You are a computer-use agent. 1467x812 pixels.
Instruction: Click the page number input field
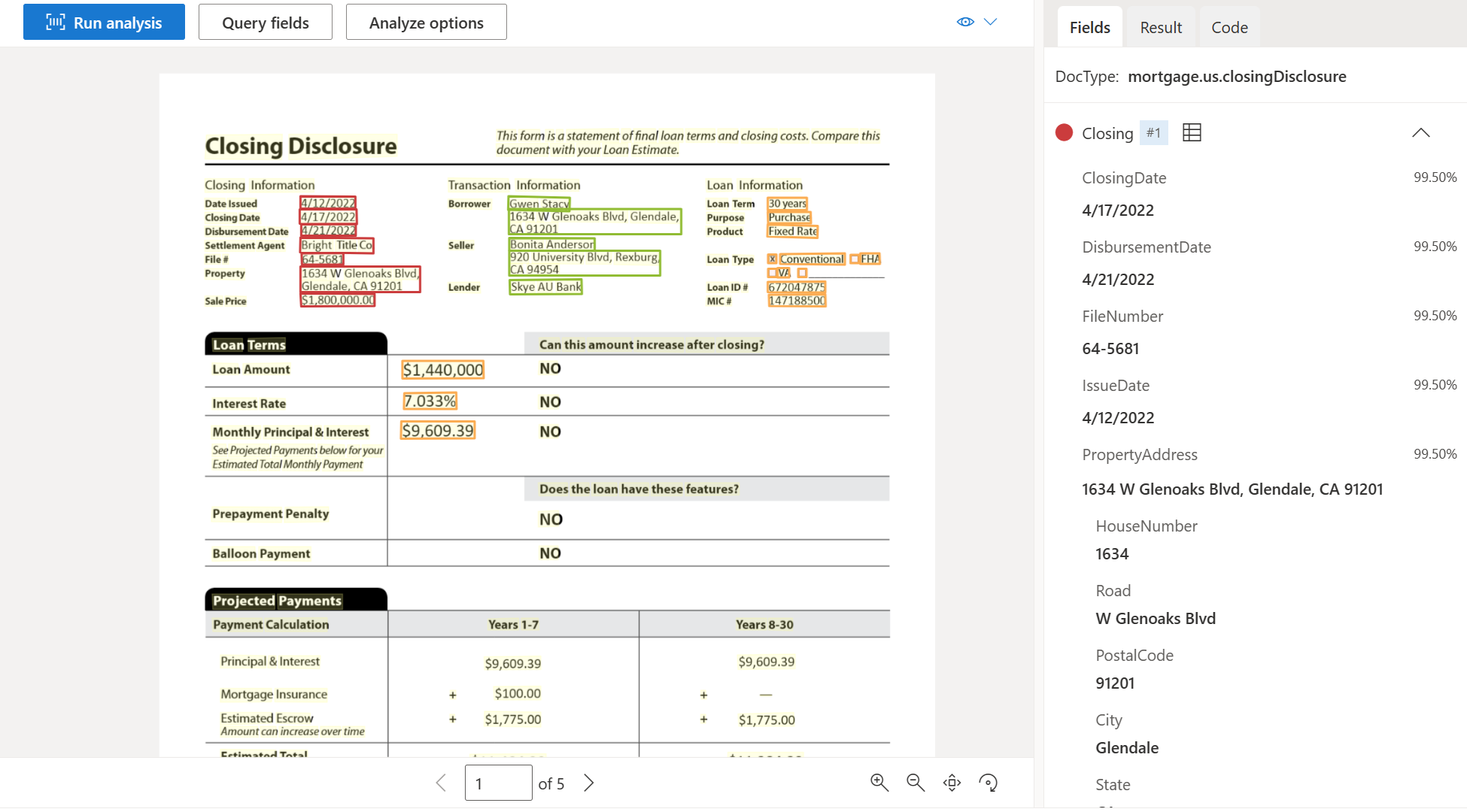[497, 781]
